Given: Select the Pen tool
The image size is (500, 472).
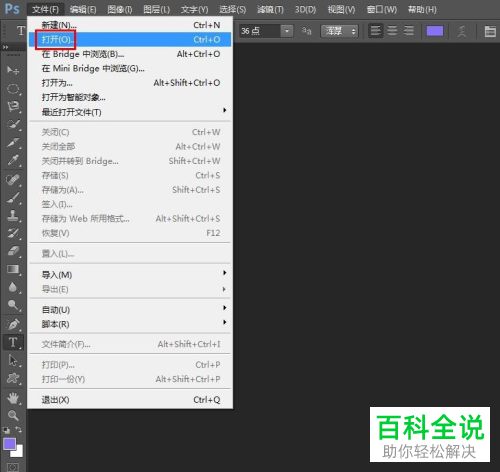Looking at the screenshot, I should pyautogui.click(x=13, y=324).
